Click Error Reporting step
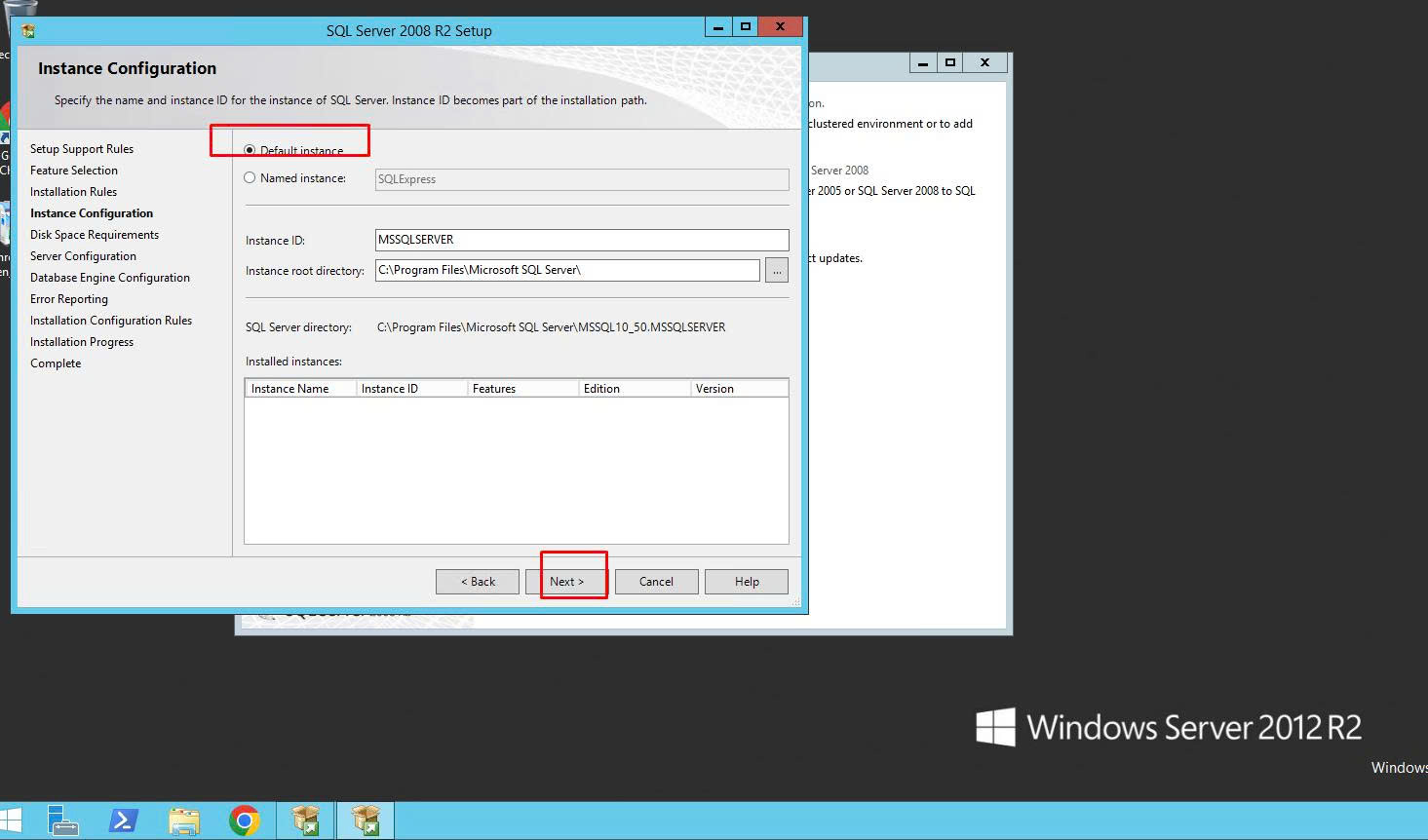1428x840 pixels. (x=69, y=299)
